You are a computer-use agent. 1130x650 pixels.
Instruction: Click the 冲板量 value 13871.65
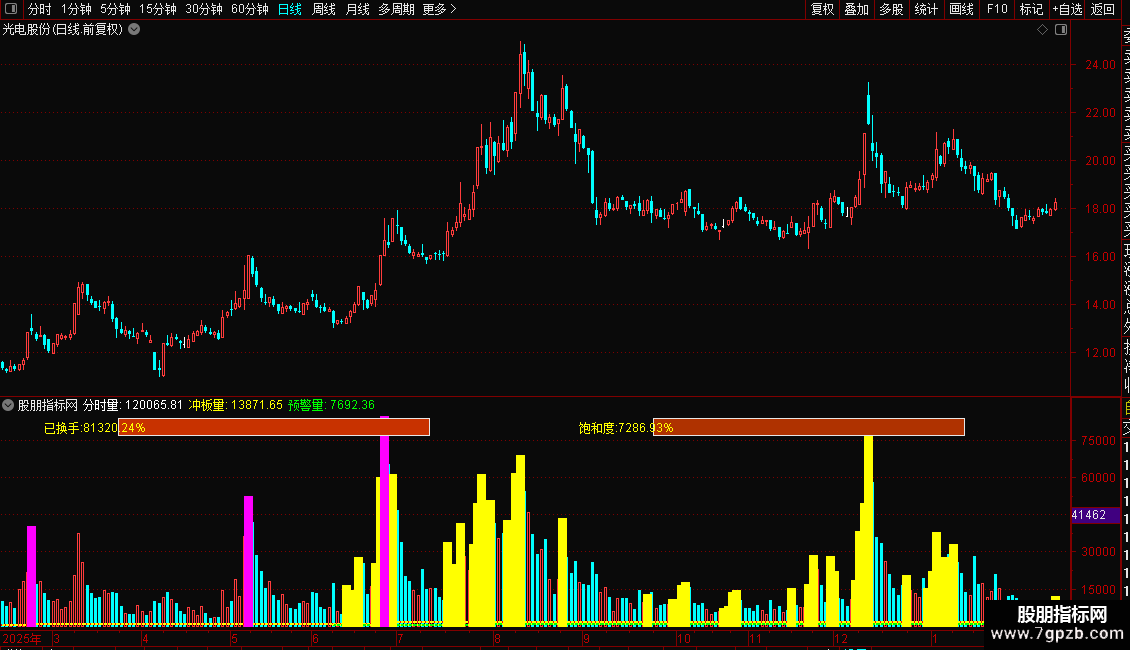pyautogui.click(x=257, y=405)
